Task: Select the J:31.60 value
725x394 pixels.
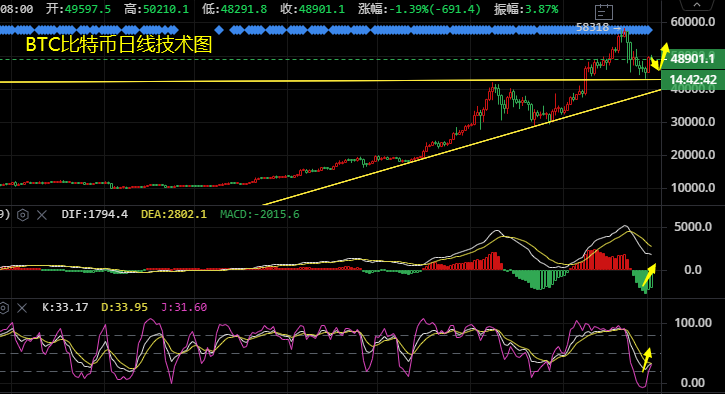Action: (x=184, y=308)
